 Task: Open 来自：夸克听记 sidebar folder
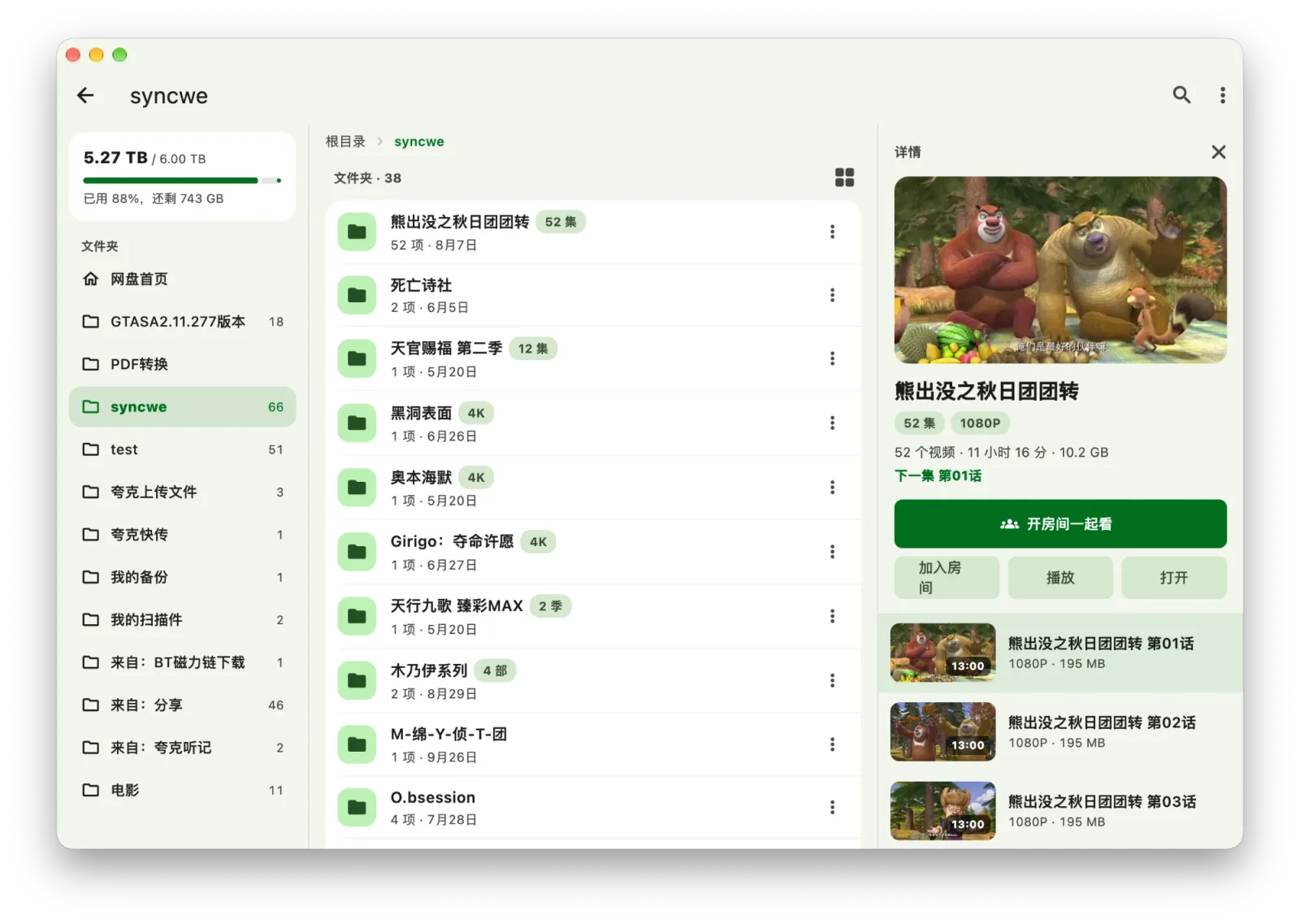point(182,748)
